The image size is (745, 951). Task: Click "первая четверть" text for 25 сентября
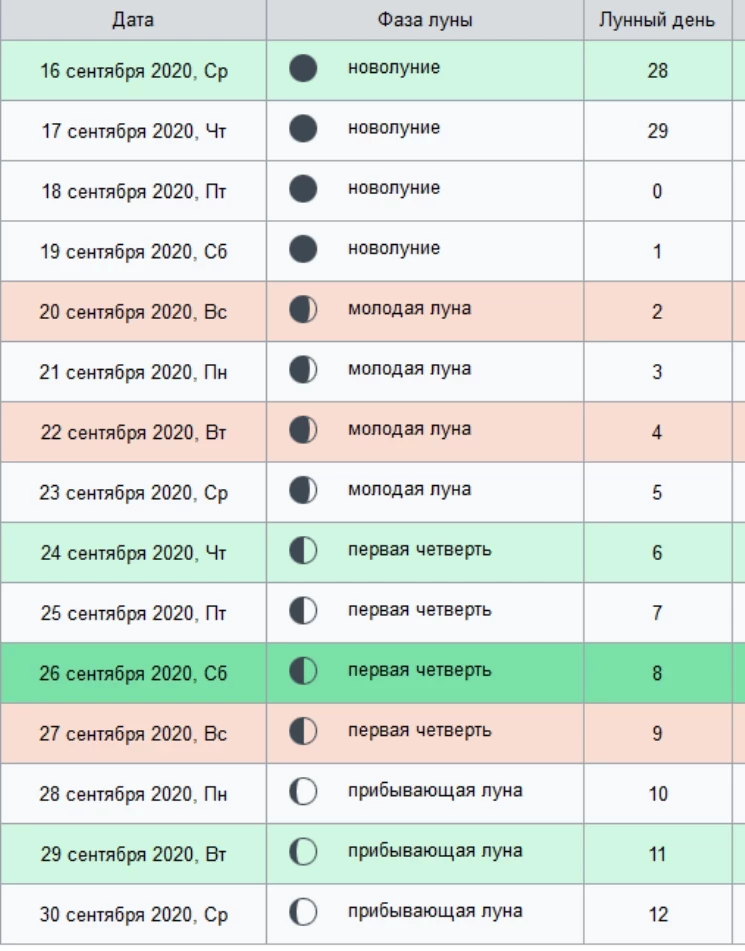pos(419,609)
